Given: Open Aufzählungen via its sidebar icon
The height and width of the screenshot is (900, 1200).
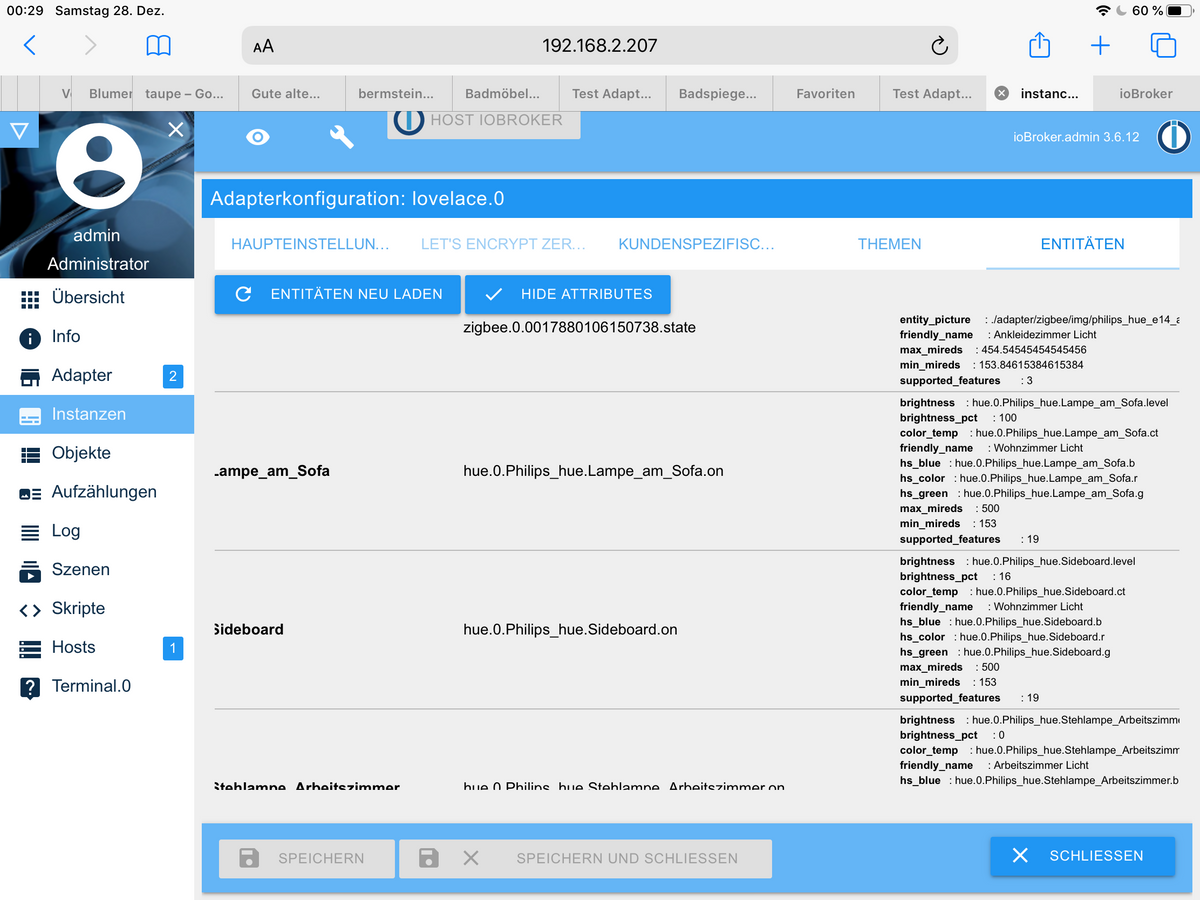Looking at the screenshot, I should 30,493.
